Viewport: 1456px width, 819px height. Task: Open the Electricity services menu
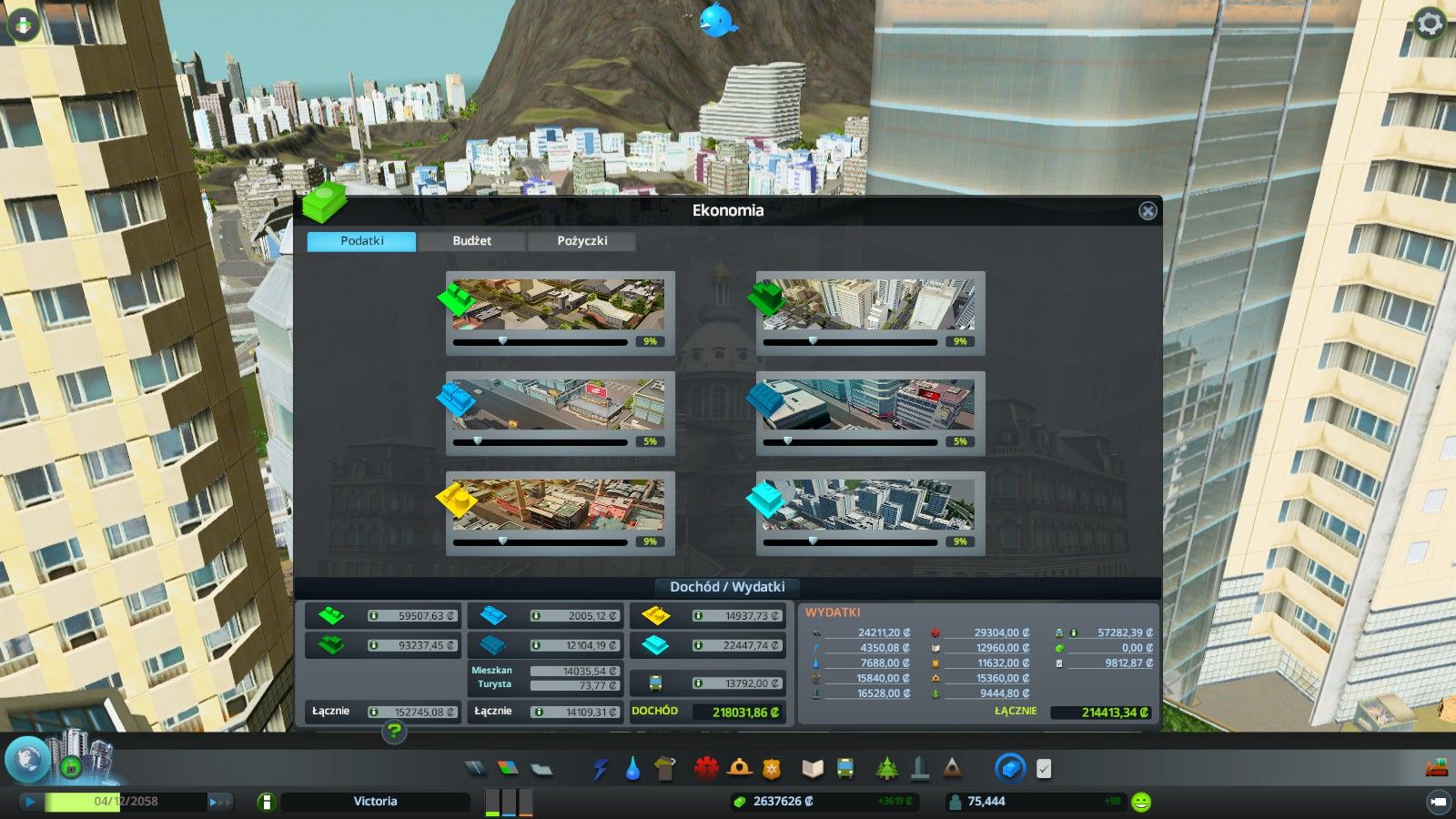pos(600,770)
